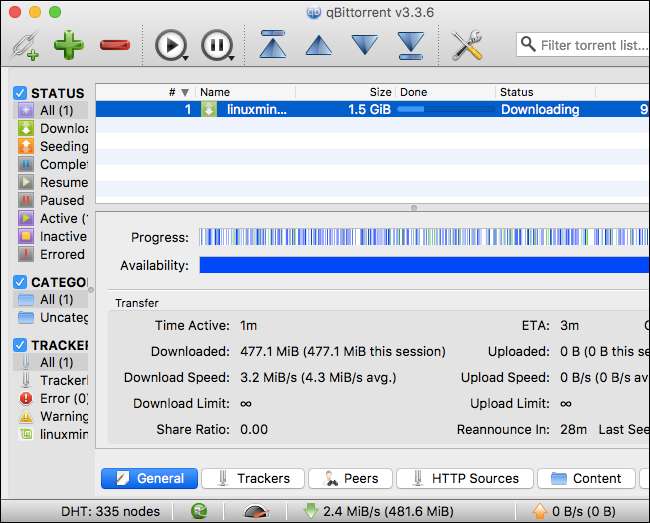Toggle the TRACKERS checkbox

pos(19,345)
